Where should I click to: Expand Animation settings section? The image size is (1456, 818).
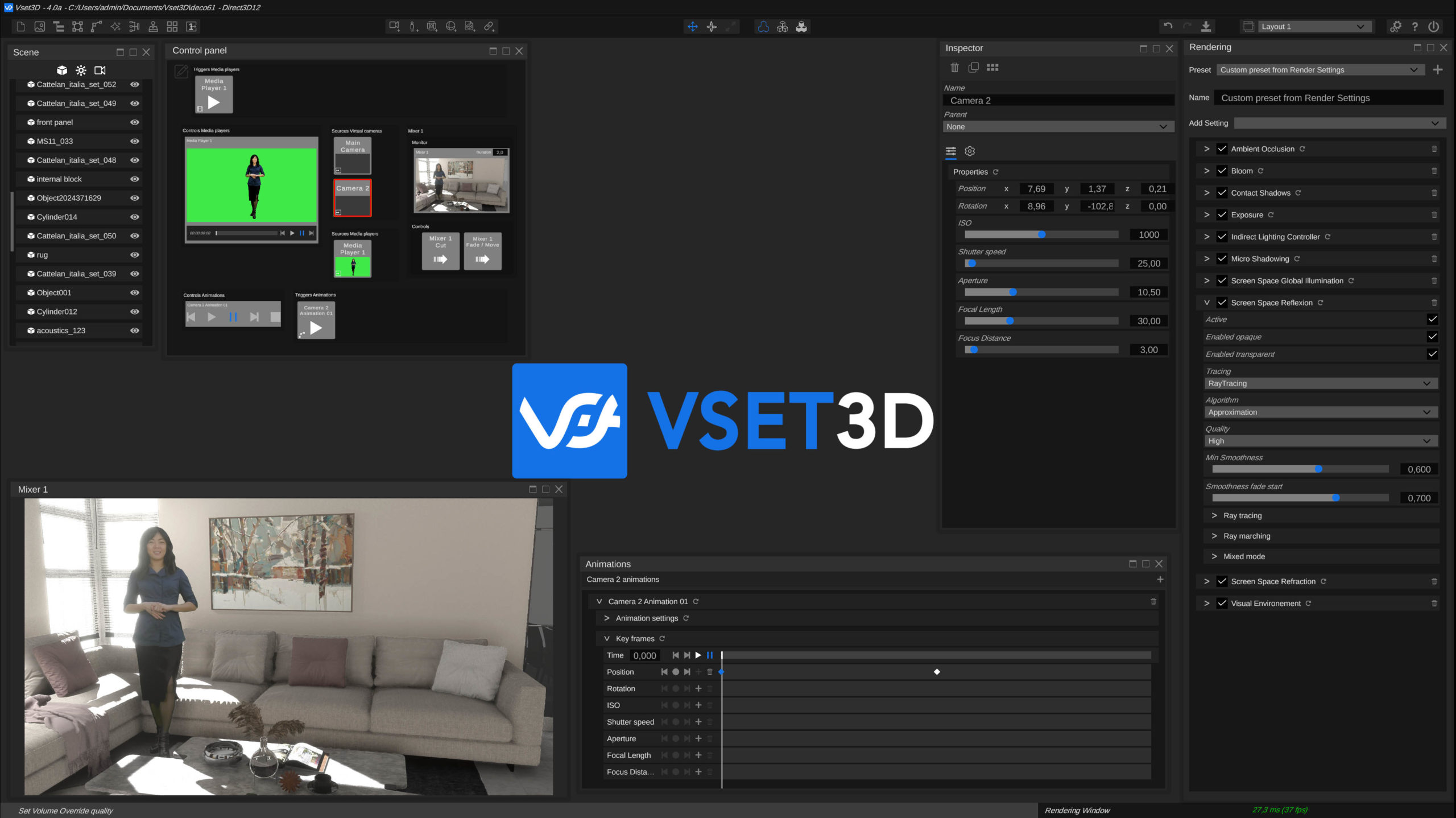click(x=606, y=618)
